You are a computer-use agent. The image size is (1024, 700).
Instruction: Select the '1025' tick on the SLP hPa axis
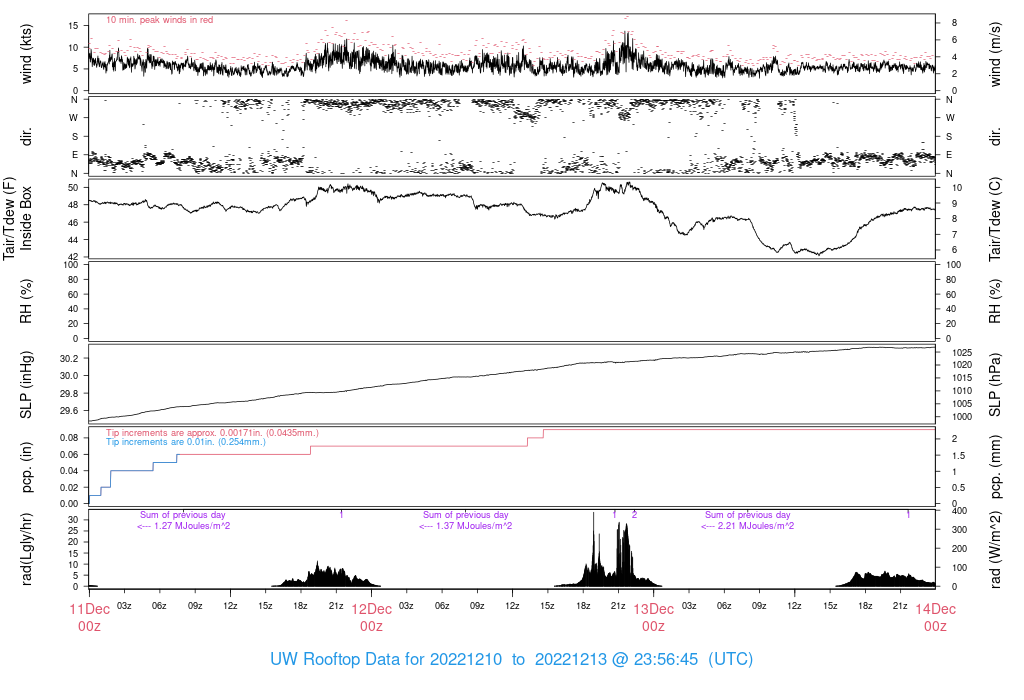click(962, 353)
